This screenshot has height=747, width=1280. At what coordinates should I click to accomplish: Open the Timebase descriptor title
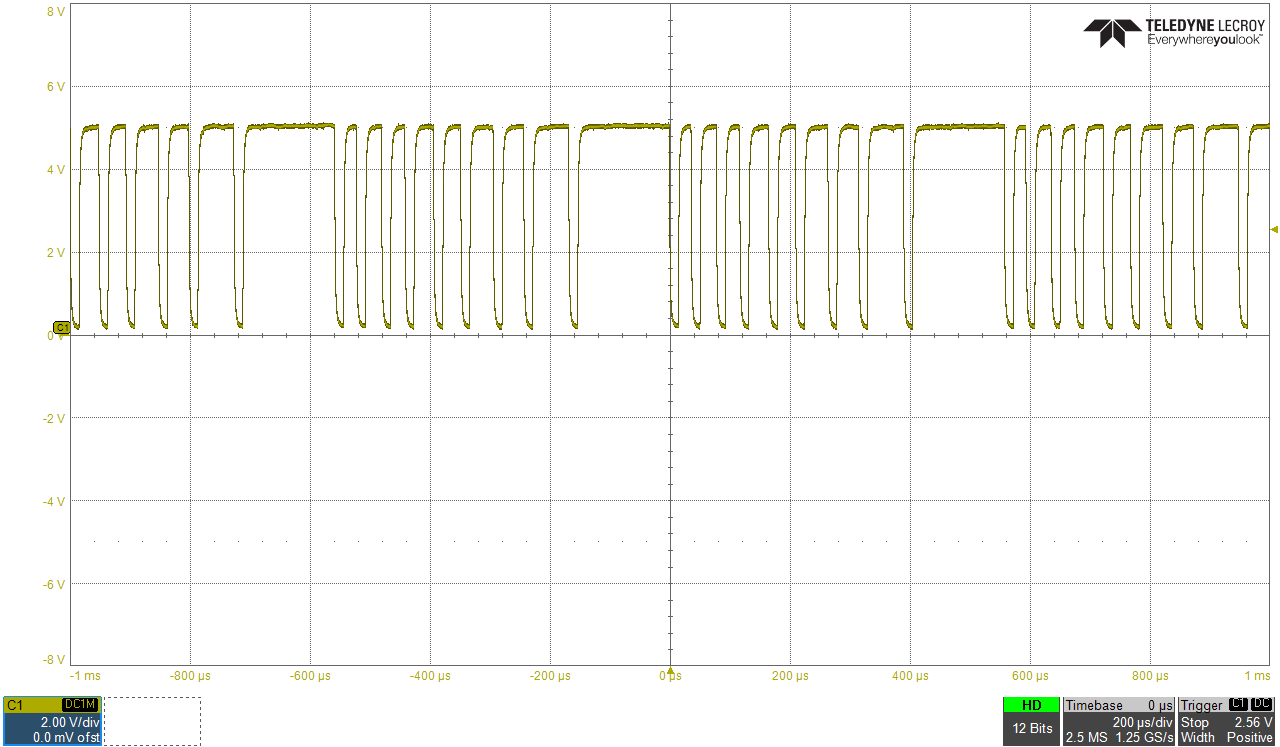(x=1092, y=705)
